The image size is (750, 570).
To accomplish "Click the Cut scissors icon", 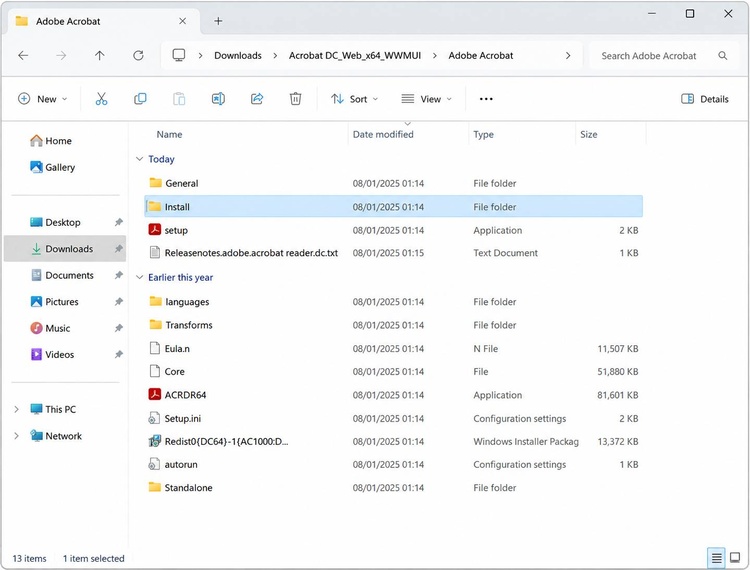I will [101, 99].
